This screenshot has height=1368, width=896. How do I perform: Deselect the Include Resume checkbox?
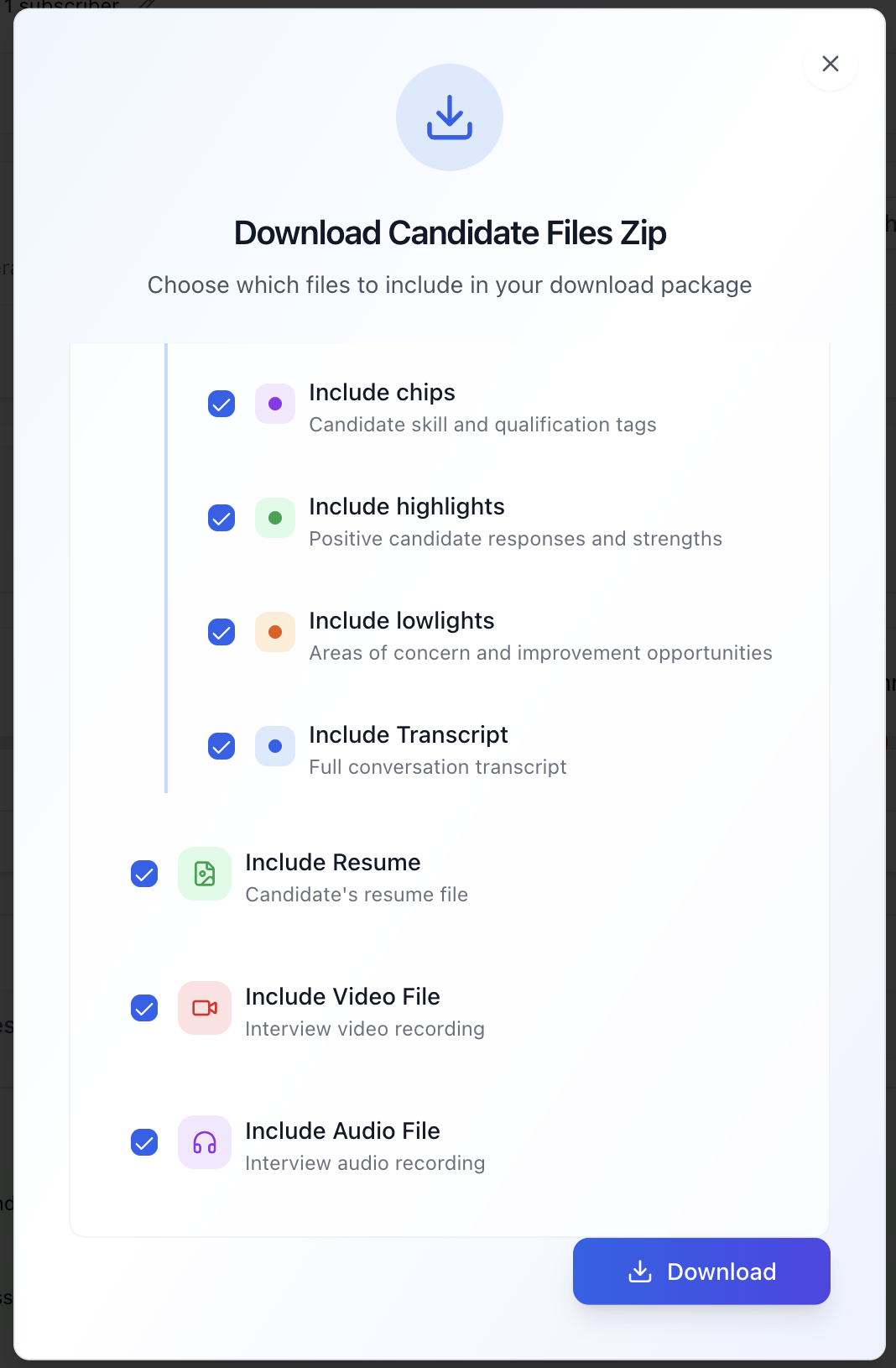pos(144,874)
